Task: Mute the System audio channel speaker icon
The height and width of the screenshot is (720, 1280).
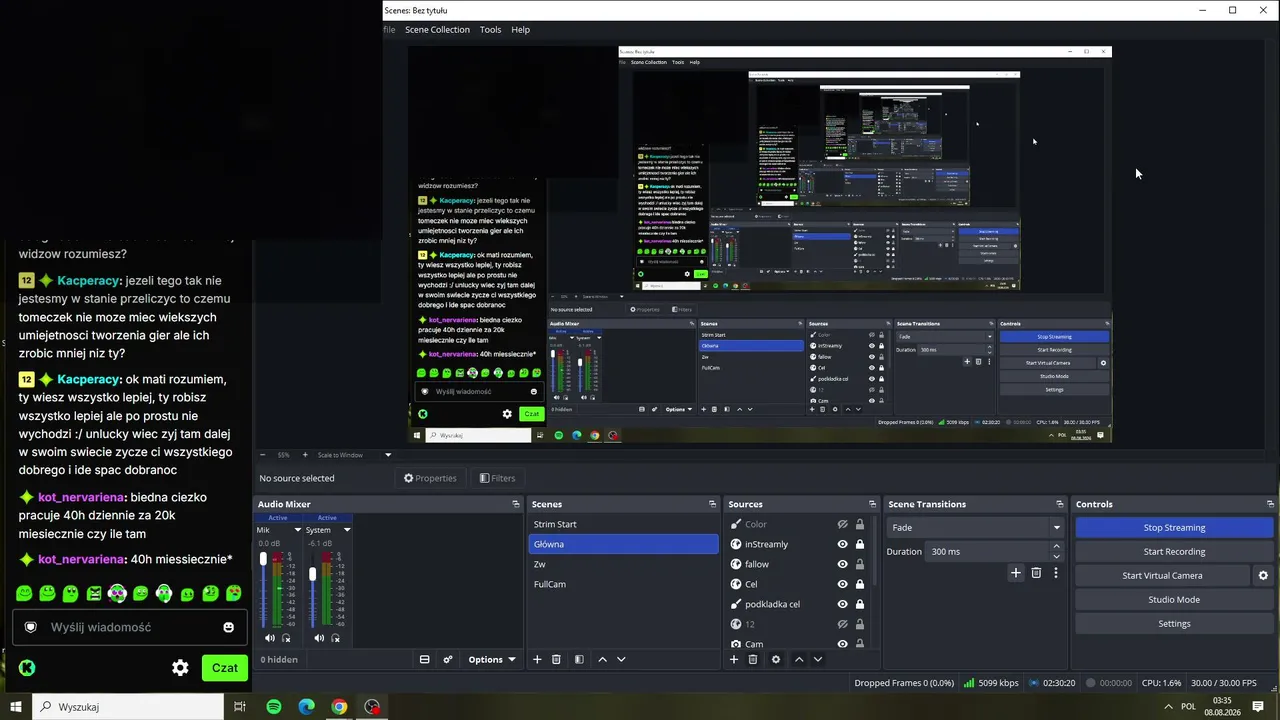Action: point(318,638)
